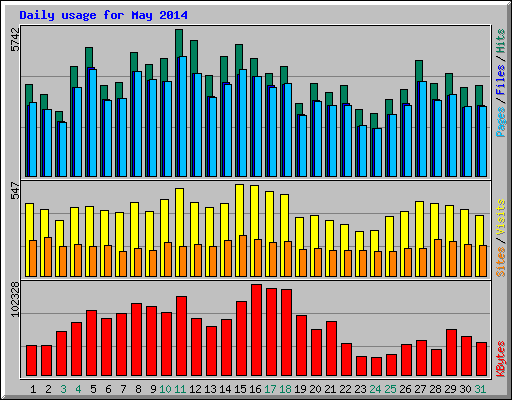Click the "Daily usage for May 2014" title
512x400 pixels.
point(103,15)
